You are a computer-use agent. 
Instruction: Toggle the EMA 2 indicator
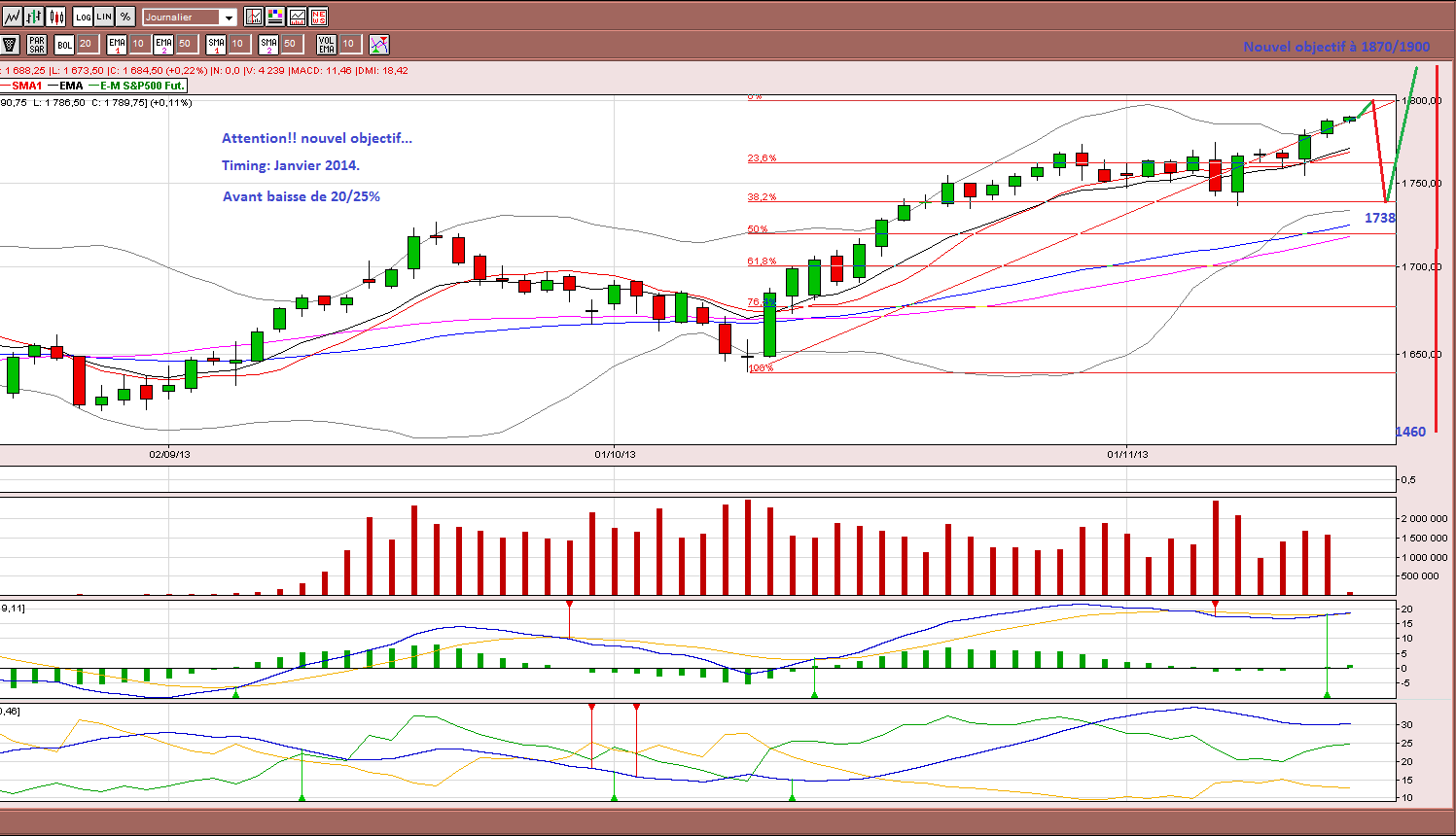(x=163, y=44)
